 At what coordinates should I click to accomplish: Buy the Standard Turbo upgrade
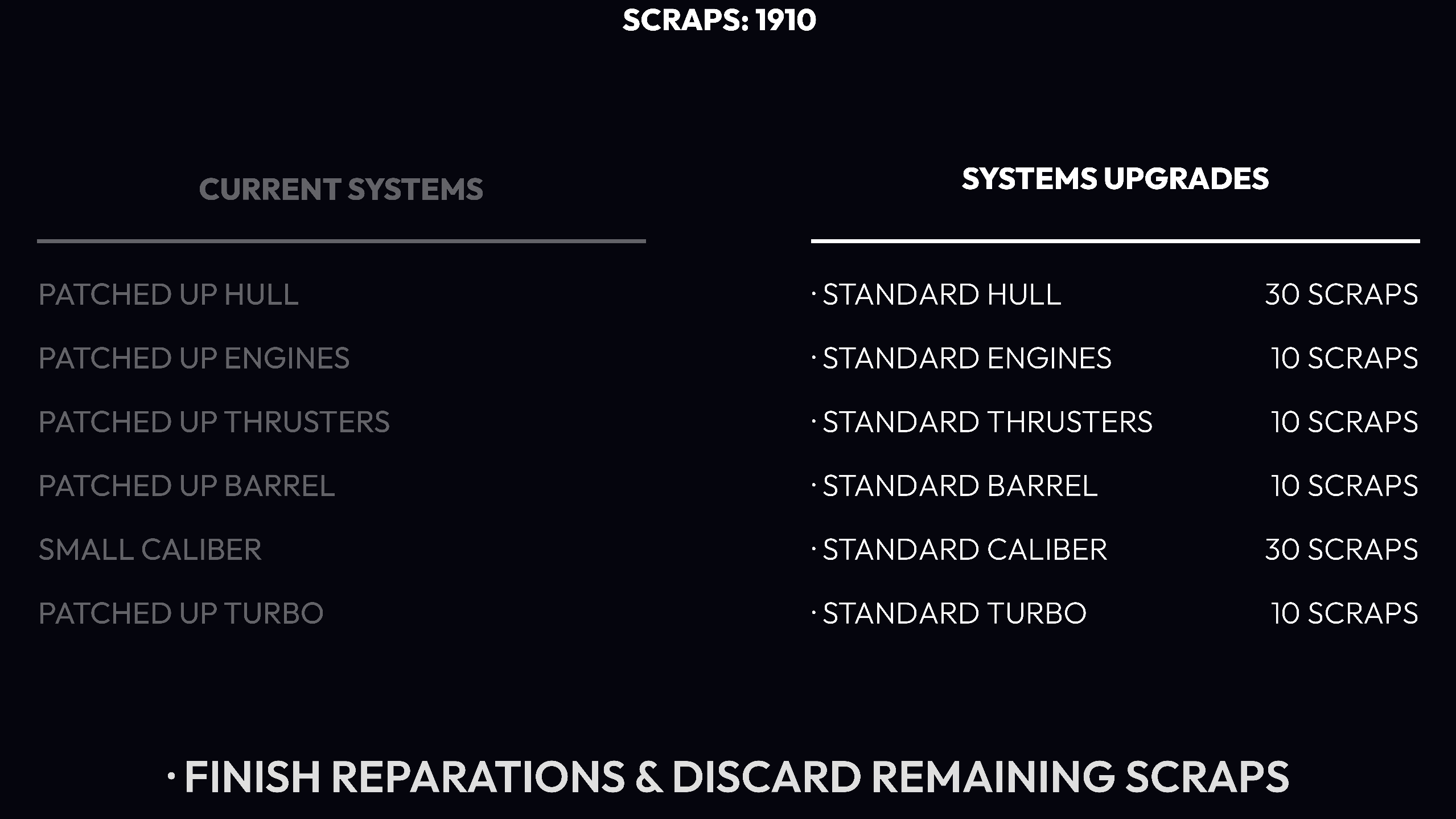click(954, 613)
